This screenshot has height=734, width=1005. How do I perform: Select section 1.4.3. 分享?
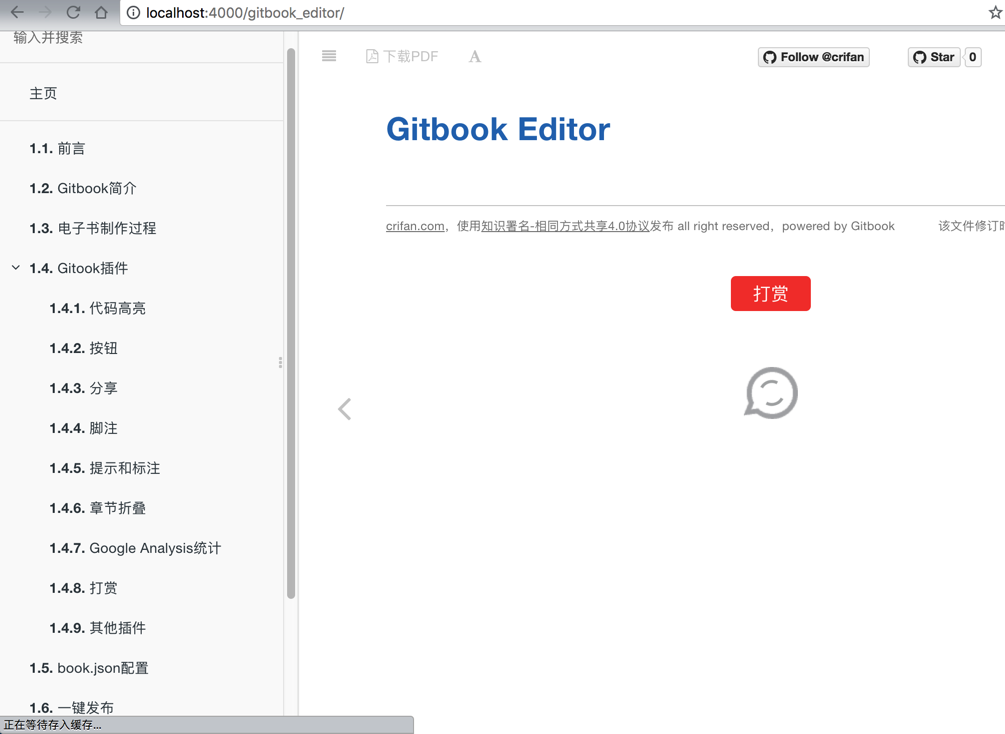pyautogui.click(x=83, y=388)
